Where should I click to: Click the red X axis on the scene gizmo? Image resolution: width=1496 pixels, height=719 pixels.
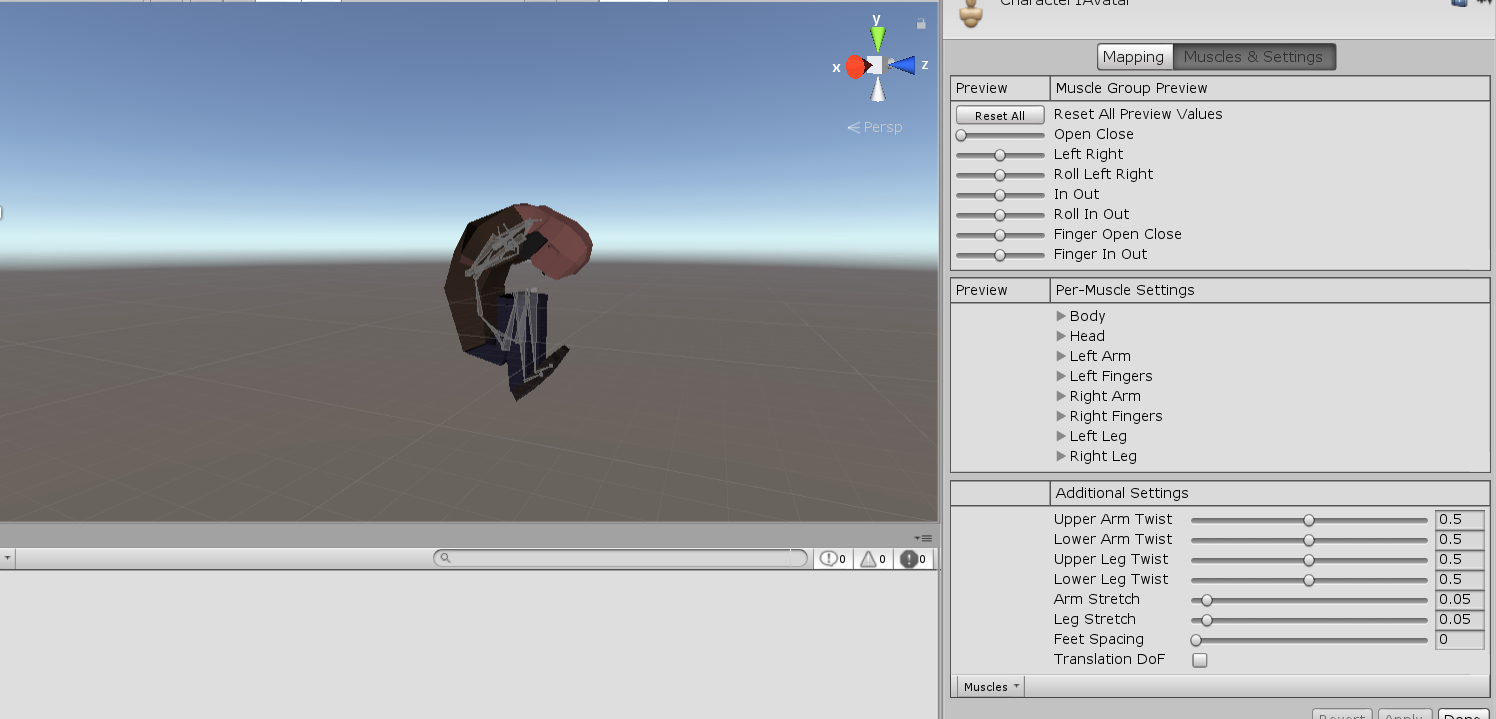tap(854, 66)
